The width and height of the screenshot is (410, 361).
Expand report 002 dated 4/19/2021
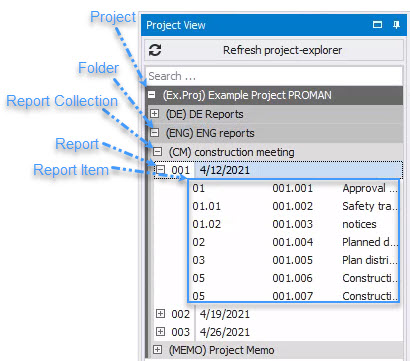pos(161,314)
